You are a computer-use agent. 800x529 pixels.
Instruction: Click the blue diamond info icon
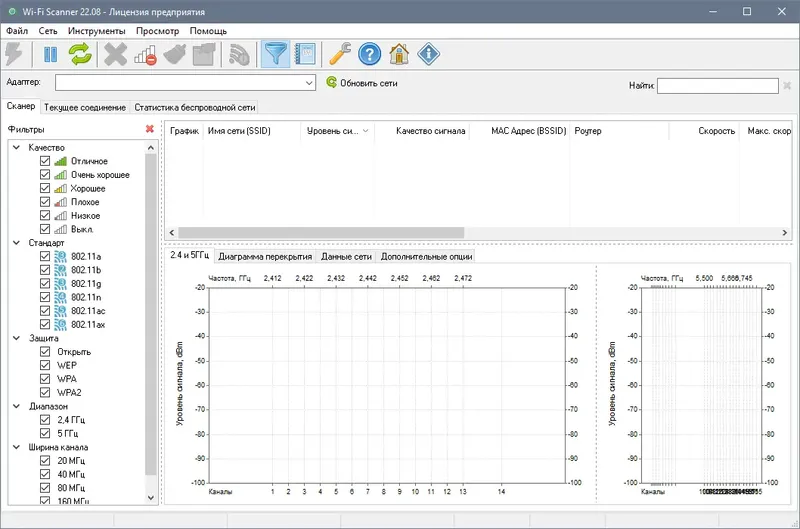[429, 54]
